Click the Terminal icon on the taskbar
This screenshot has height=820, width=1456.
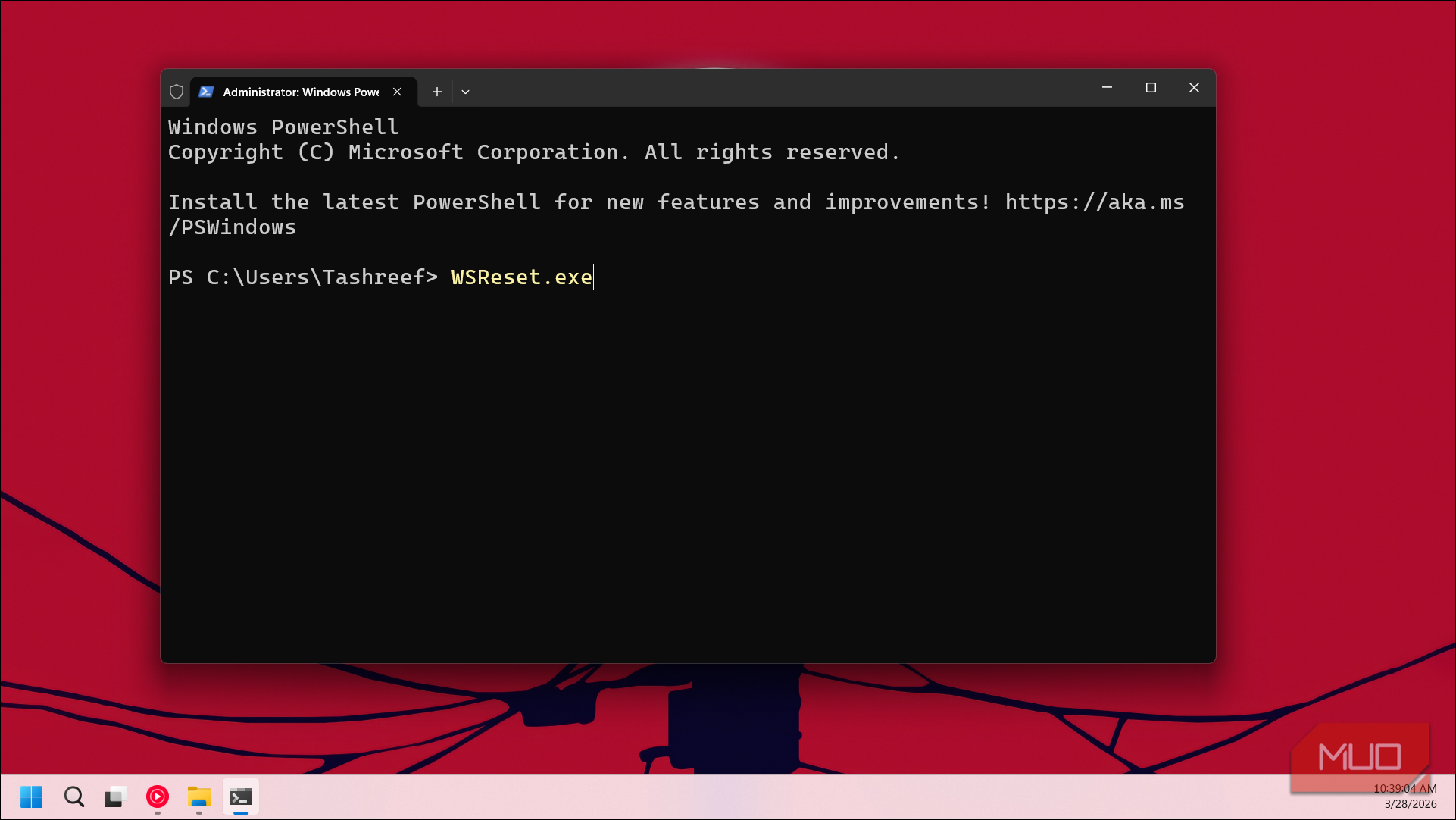pos(241,797)
